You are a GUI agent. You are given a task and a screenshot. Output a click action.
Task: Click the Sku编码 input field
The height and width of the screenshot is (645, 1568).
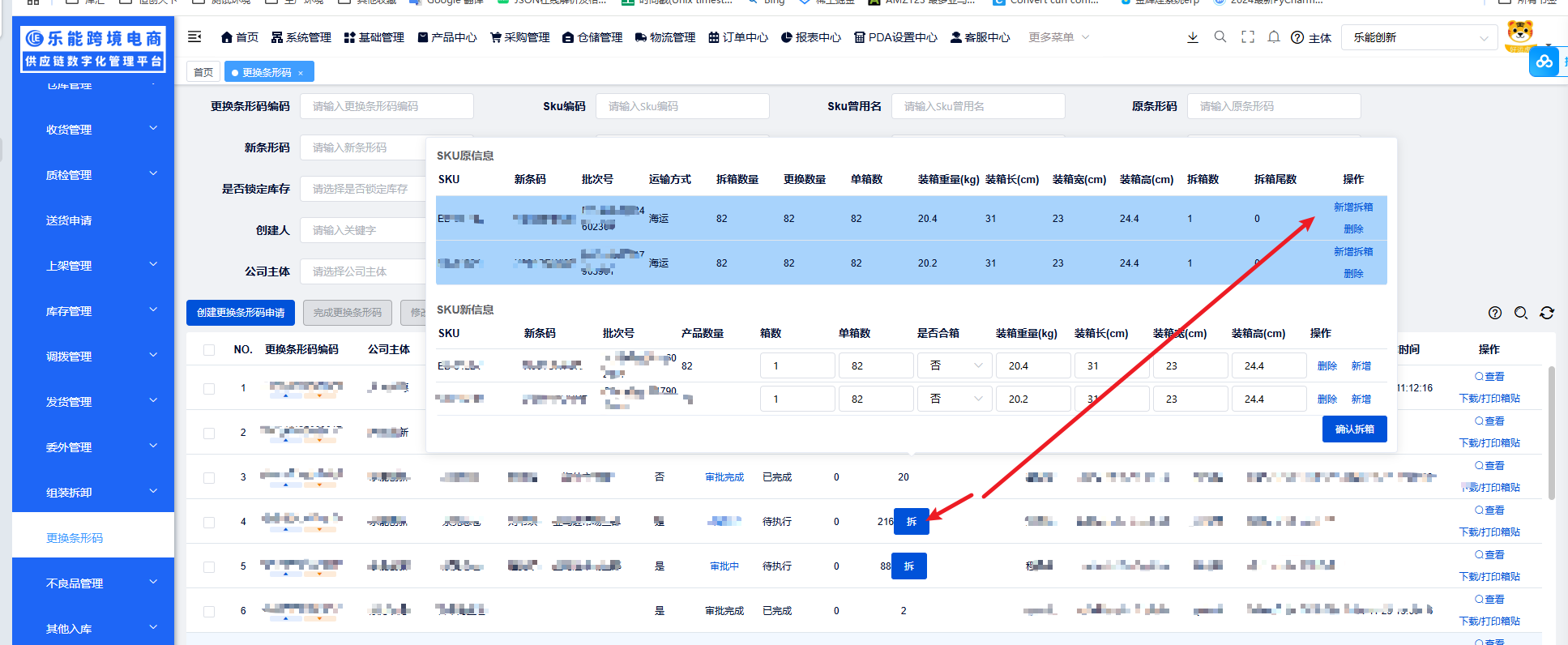click(x=682, y=106)
